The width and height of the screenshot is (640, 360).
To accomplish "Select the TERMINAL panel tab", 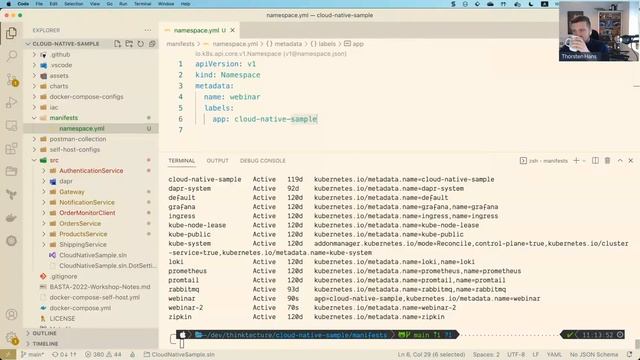I will (182, 160).
